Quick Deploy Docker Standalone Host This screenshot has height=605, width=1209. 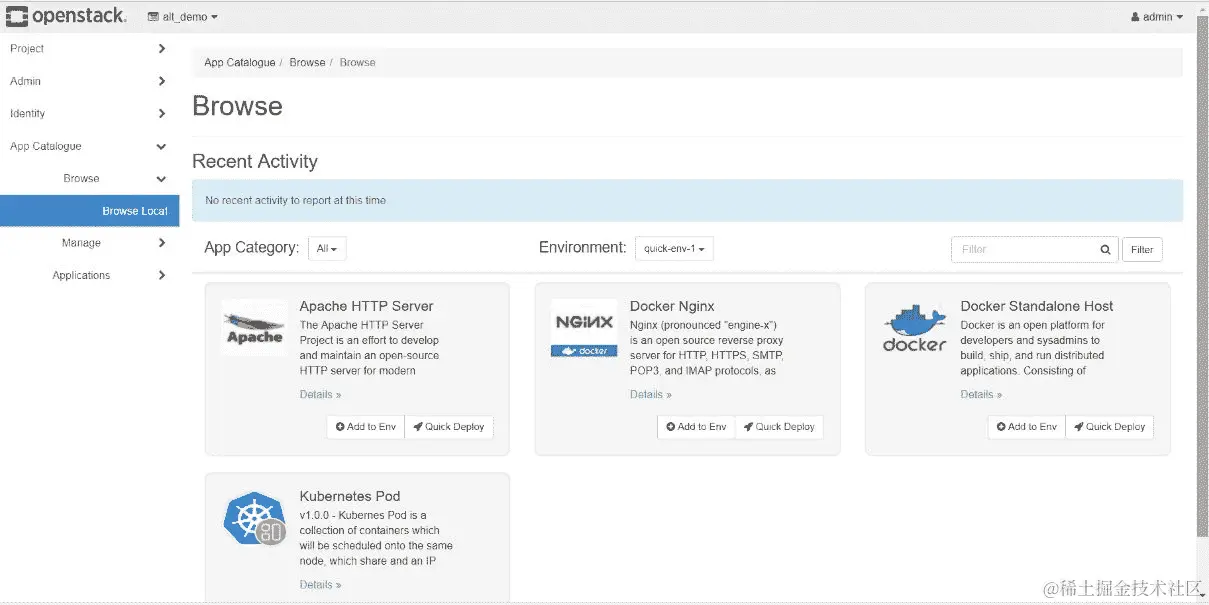pyautogui.click(x=1109, y=427)
